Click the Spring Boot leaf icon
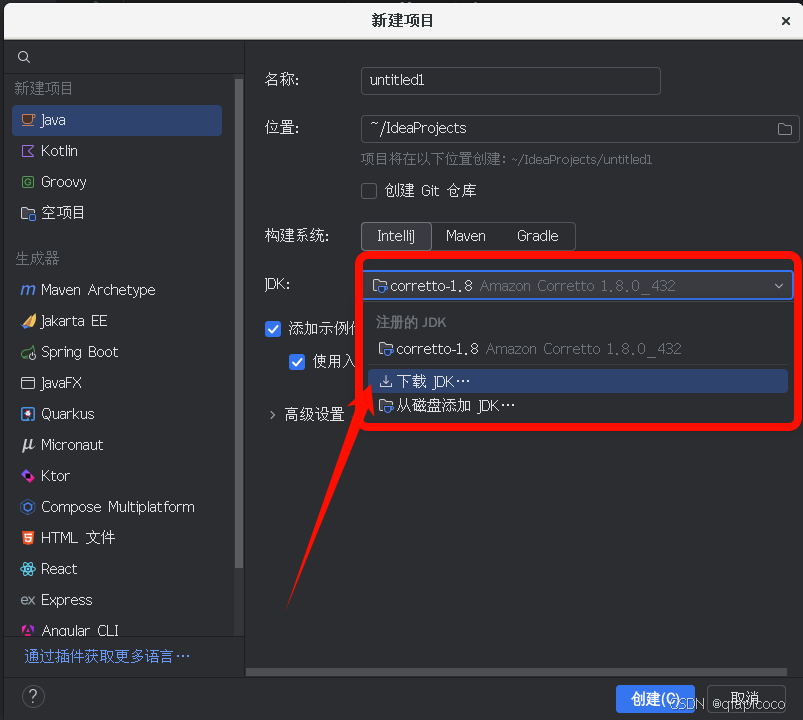 click(28, 352)
